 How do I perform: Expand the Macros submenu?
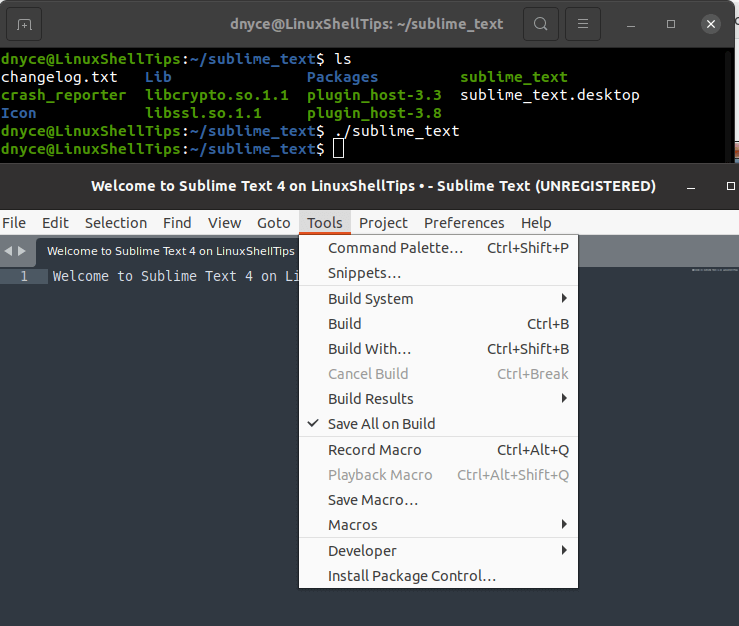pyautogui.click(x=438, y=525)
